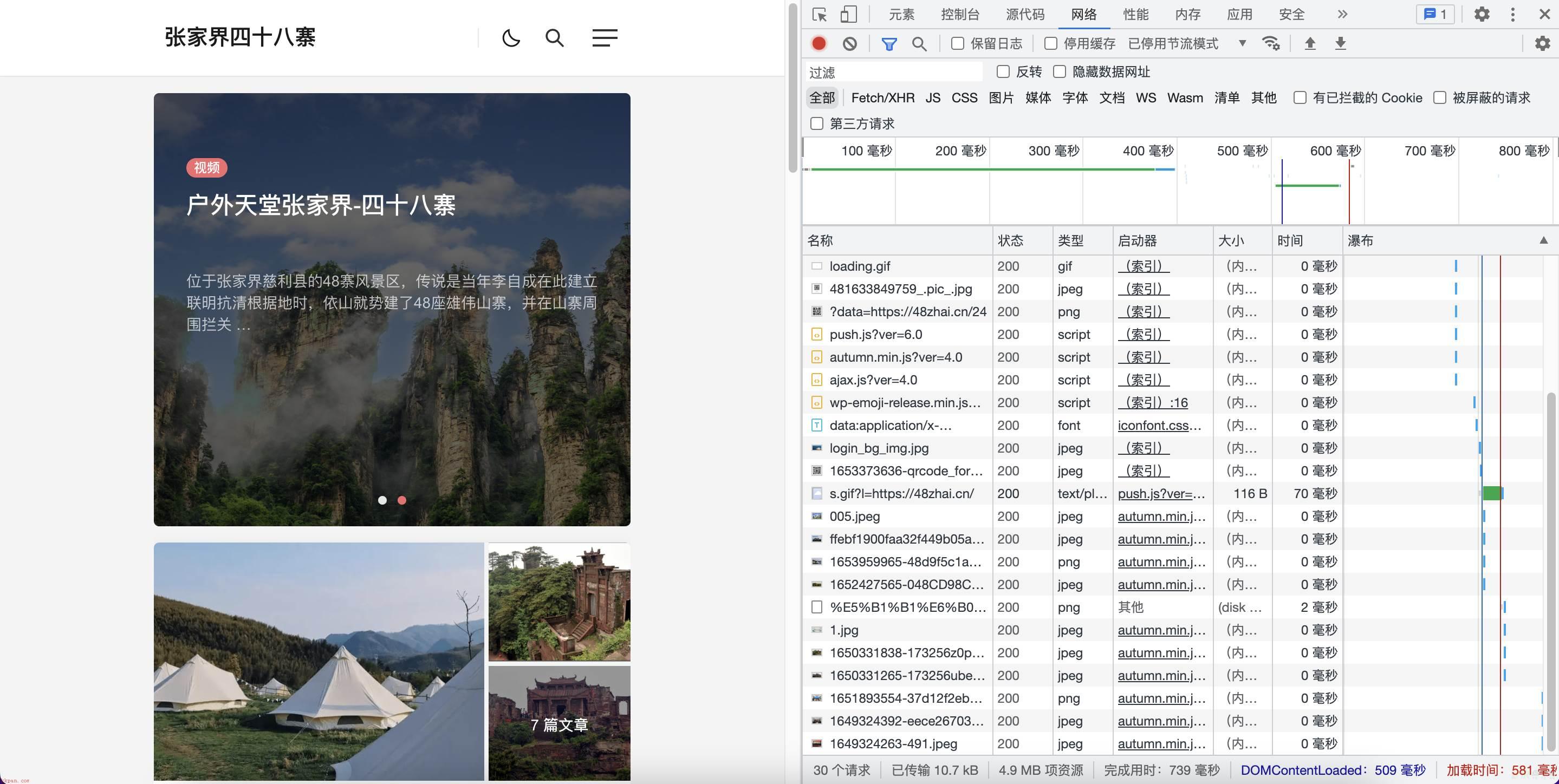
Task: Select the Fetch/XHR type filter
Action: coord(882,98)
